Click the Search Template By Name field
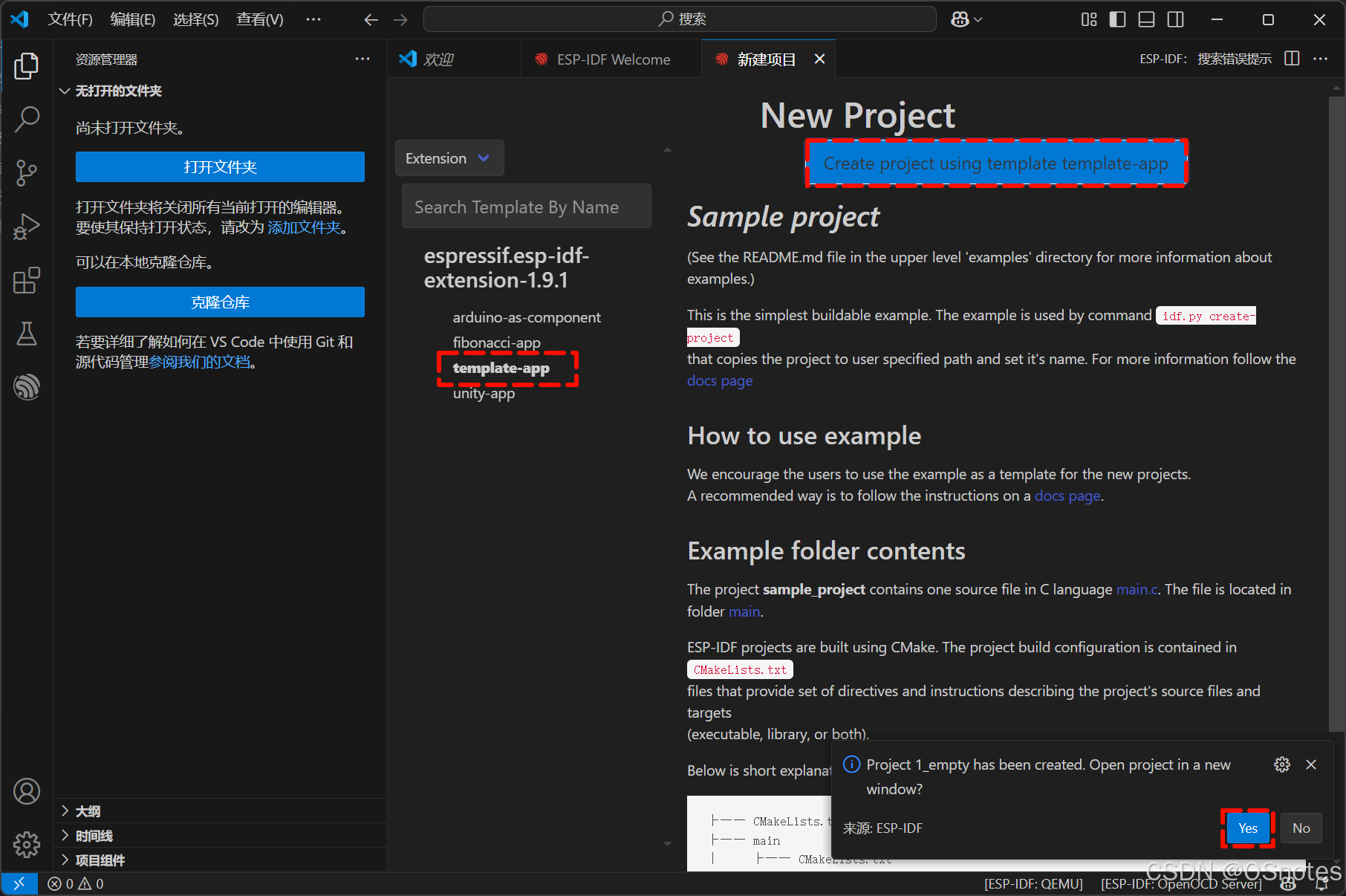This screenshot has width=1346, height=896. 526,207
